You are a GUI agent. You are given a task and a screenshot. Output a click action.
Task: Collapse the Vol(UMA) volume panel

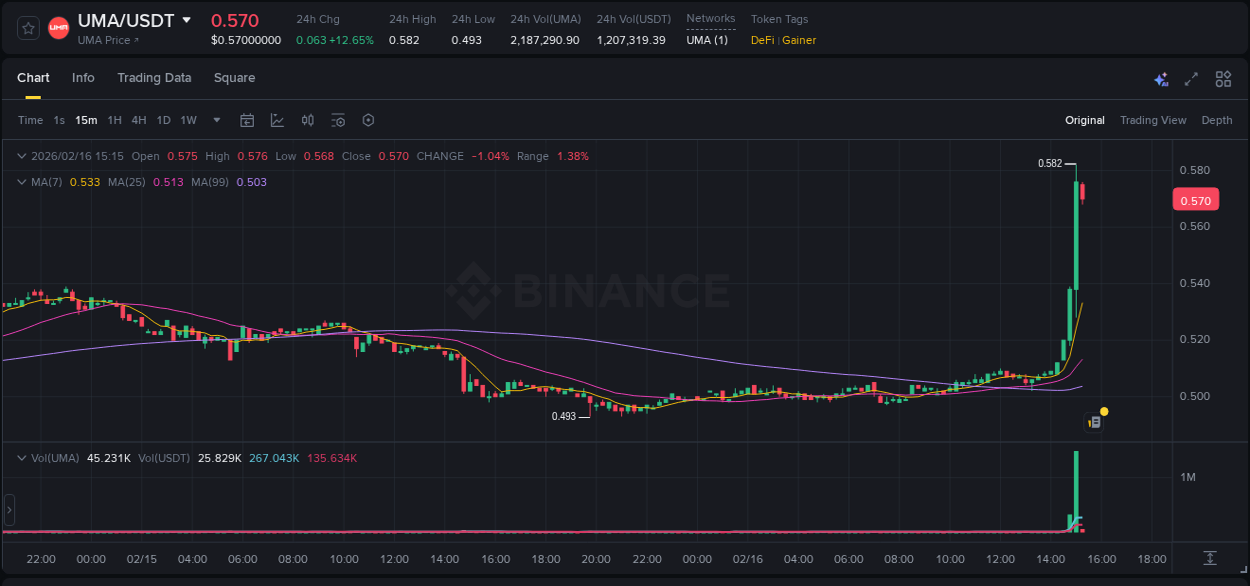21,458
